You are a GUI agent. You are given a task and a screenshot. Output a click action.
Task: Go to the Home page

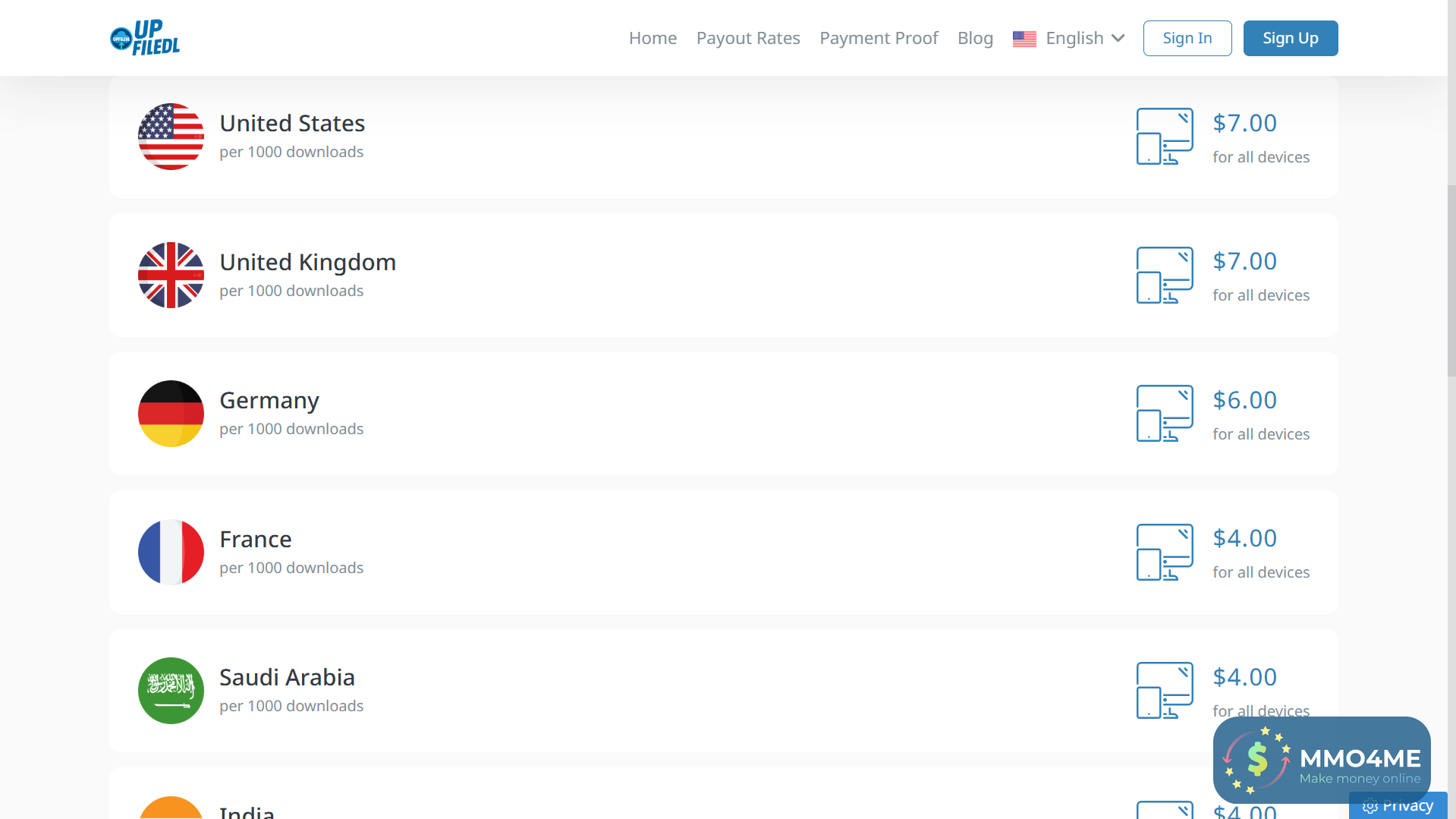coord(653,38)
